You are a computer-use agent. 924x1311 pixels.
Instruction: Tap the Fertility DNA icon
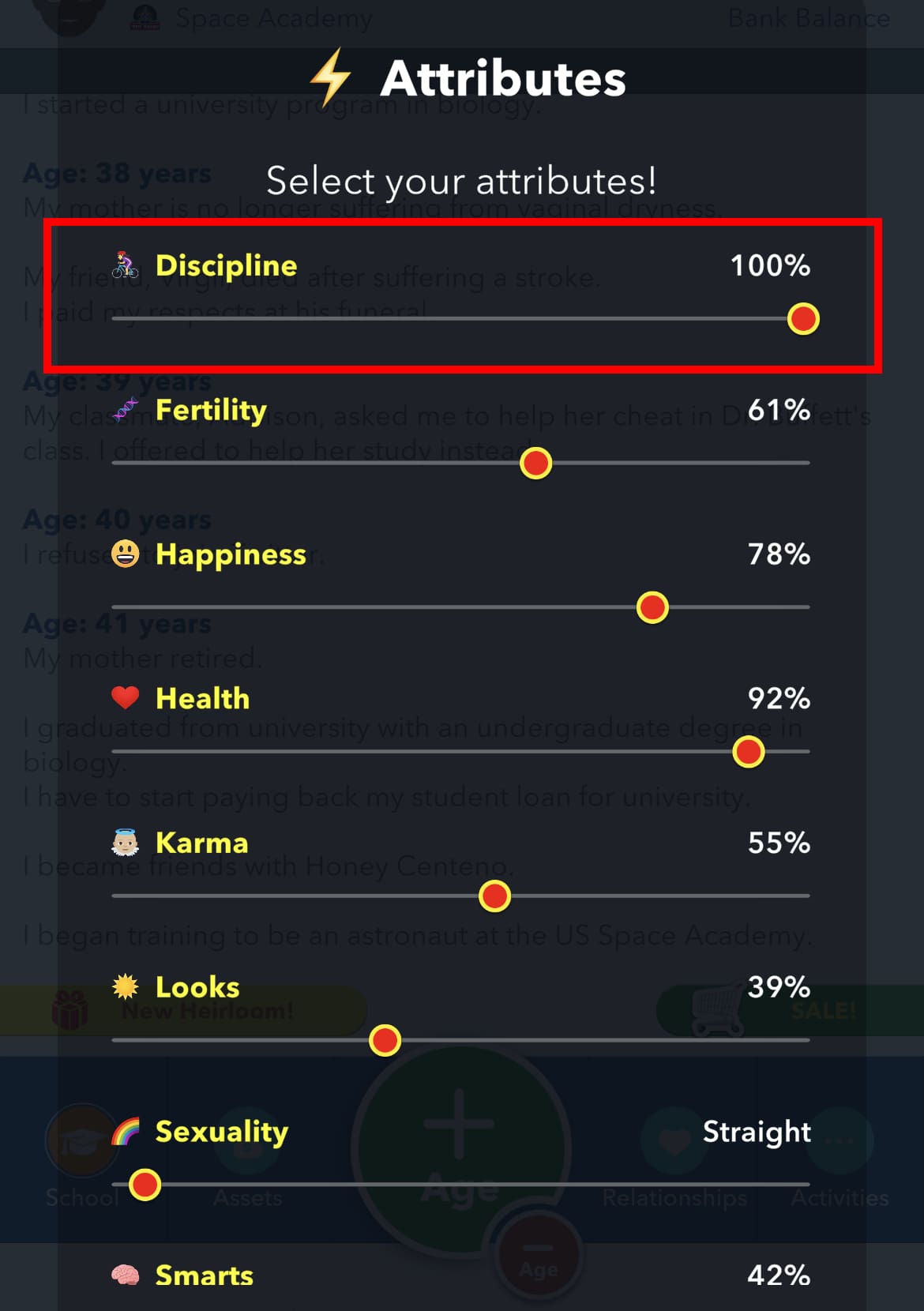[125, 410]
